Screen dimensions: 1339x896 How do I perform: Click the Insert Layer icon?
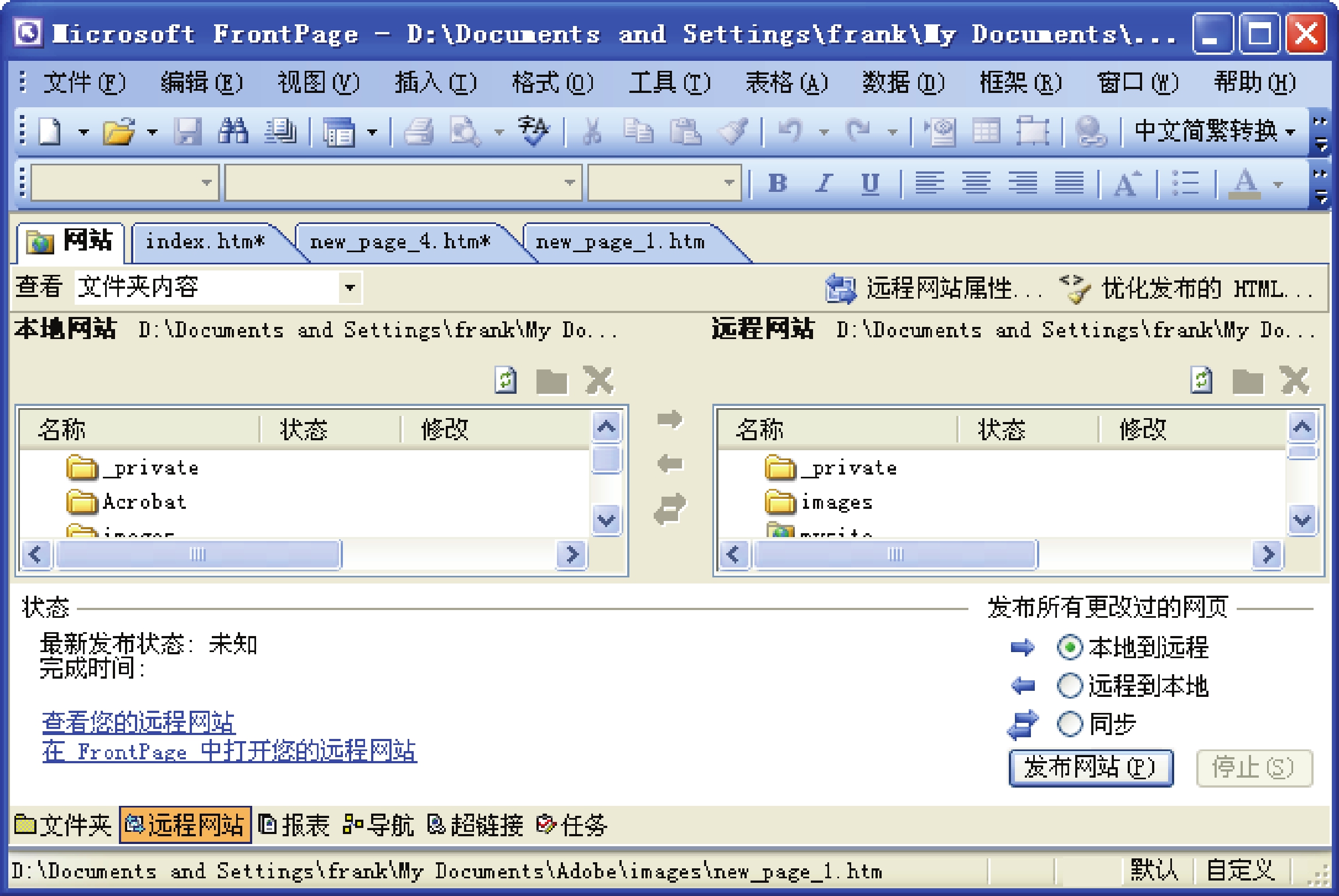point(1033,132)
